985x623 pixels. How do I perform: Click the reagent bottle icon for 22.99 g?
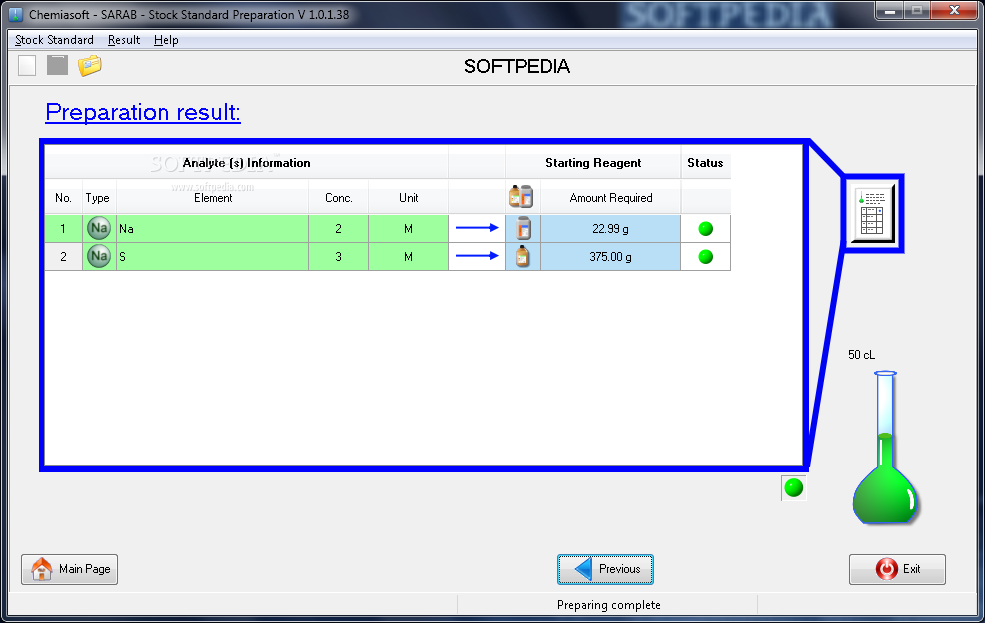(x=523, y=229)
